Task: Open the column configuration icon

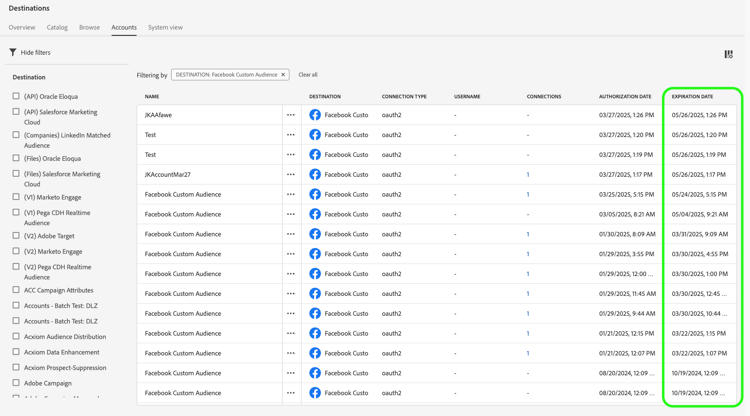Action: [728, 54]
